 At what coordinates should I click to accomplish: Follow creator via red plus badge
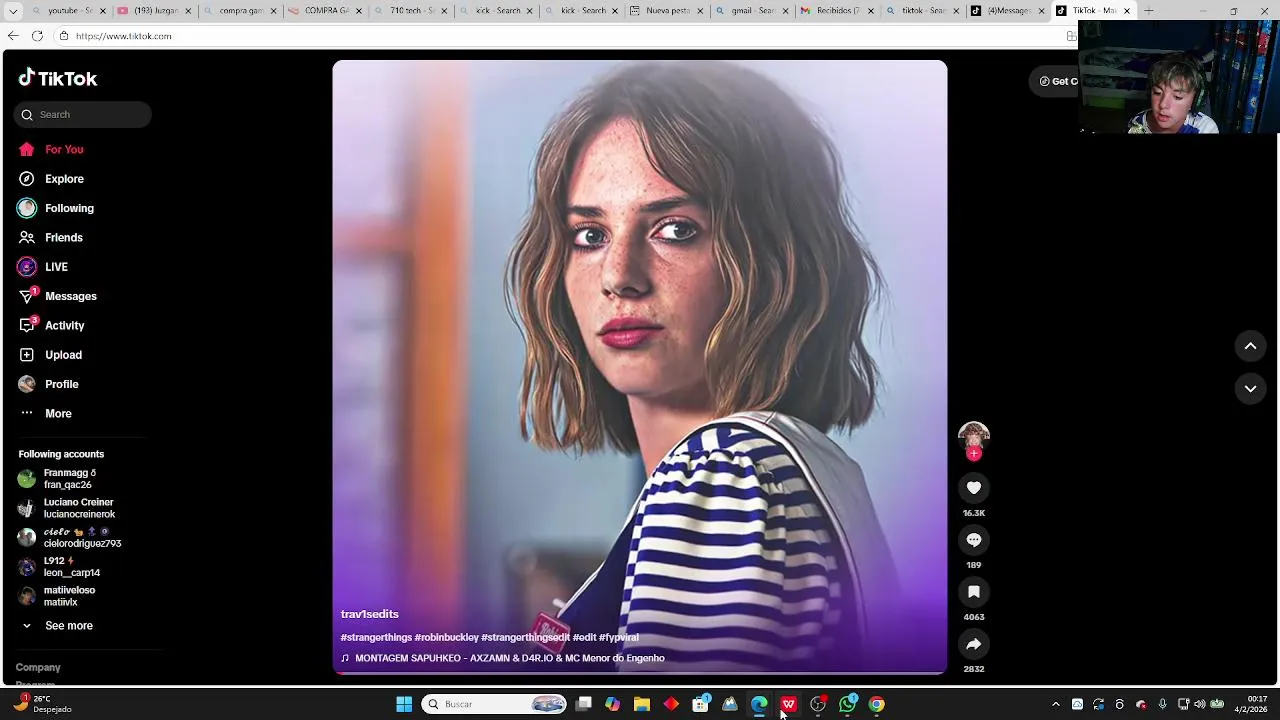974,453
